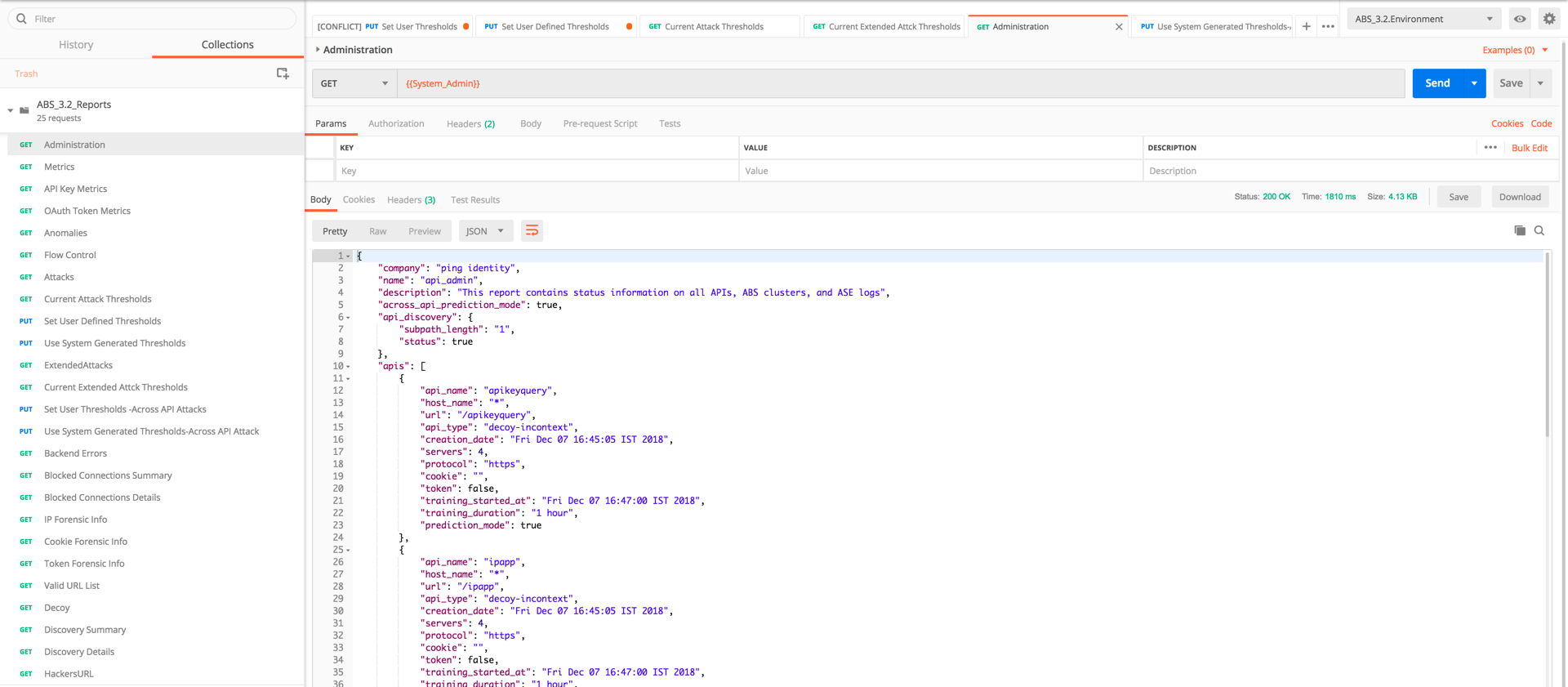Open the environment quick look eye icon
The image size is (1568, 687).
pos(1520,19)
